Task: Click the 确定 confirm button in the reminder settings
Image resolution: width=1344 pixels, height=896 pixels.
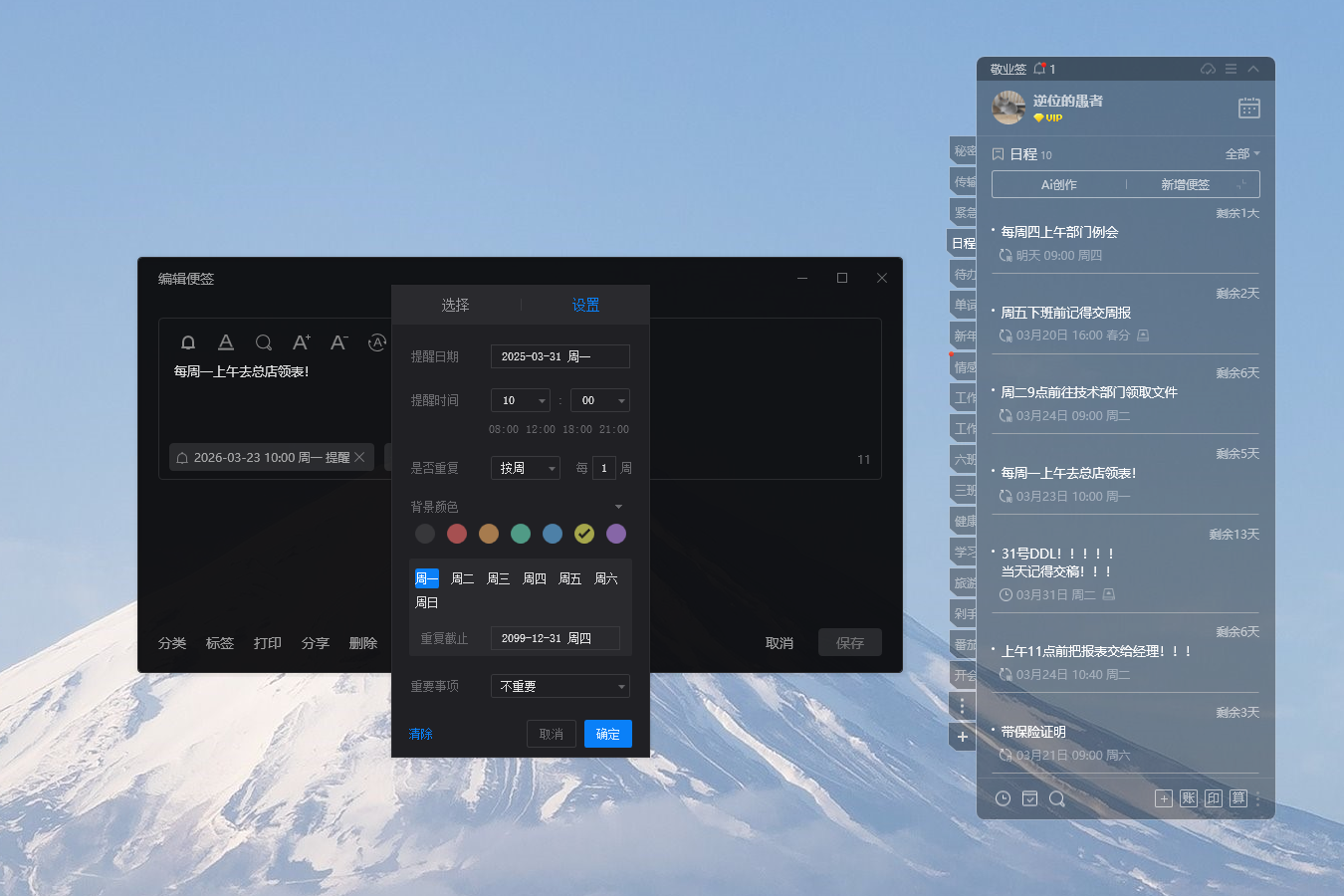Action: click(x=607, y=734)
